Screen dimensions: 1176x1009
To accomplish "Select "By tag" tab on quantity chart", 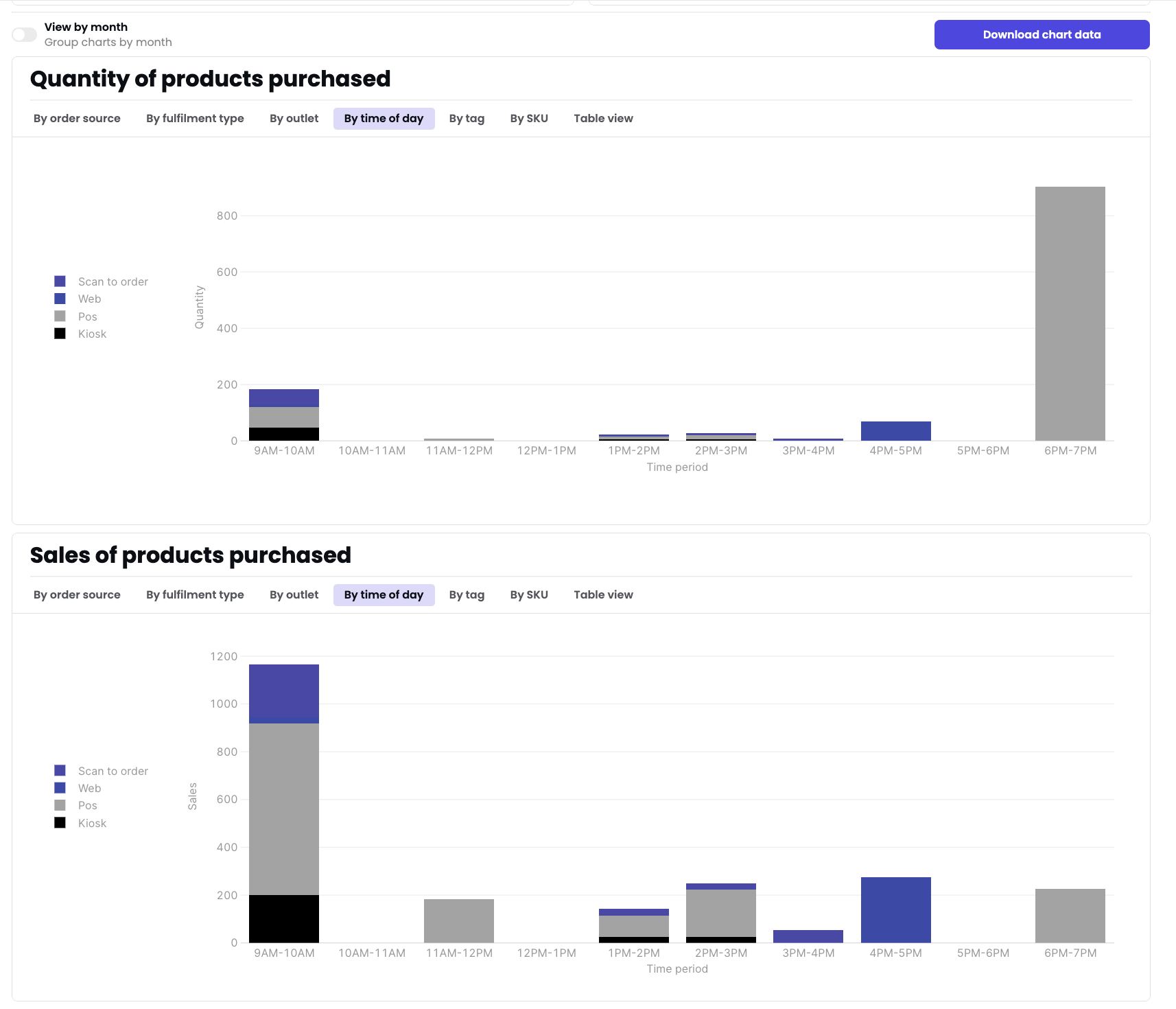I will (x=467, y=118).
